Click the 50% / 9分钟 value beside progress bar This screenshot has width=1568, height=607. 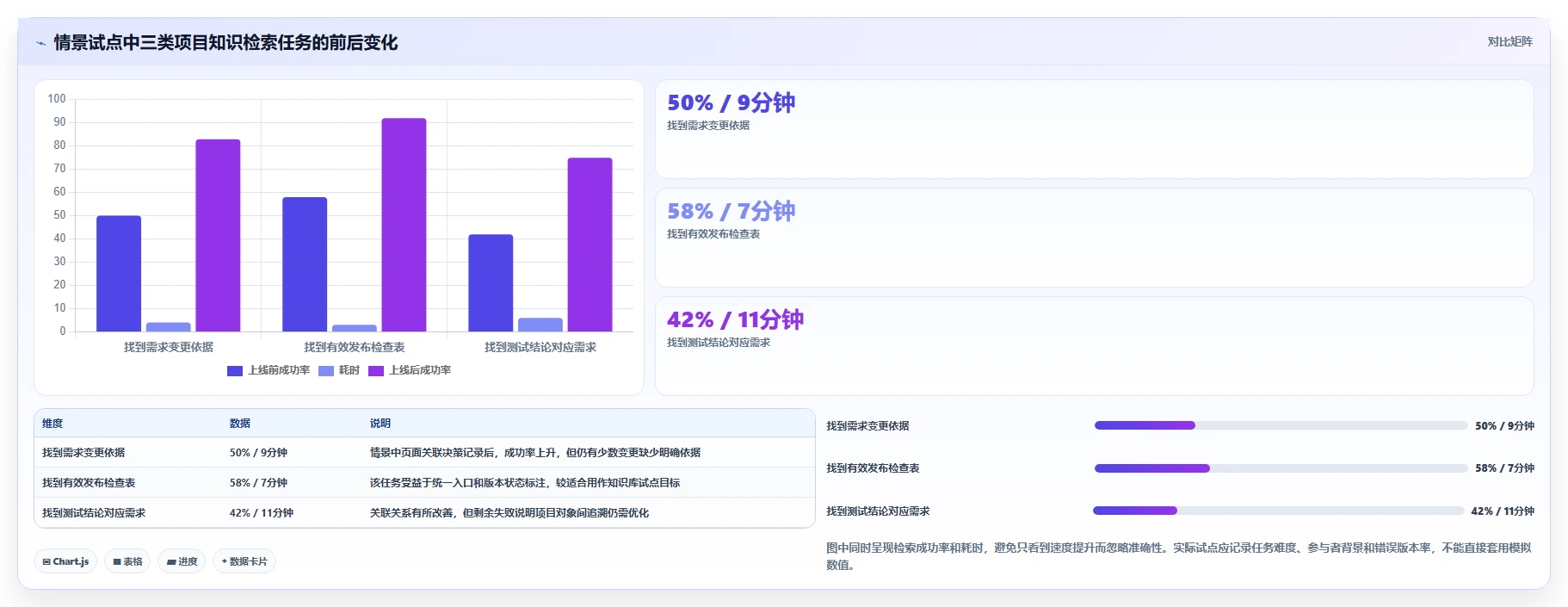coord(1504,426)
